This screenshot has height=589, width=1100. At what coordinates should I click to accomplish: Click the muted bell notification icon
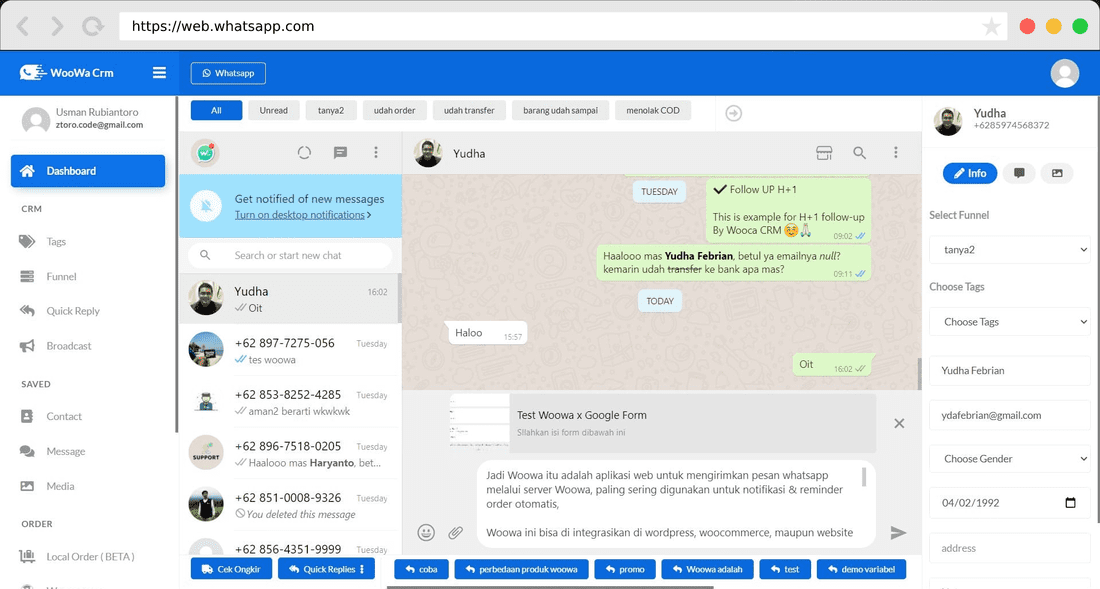pos(206,206)
